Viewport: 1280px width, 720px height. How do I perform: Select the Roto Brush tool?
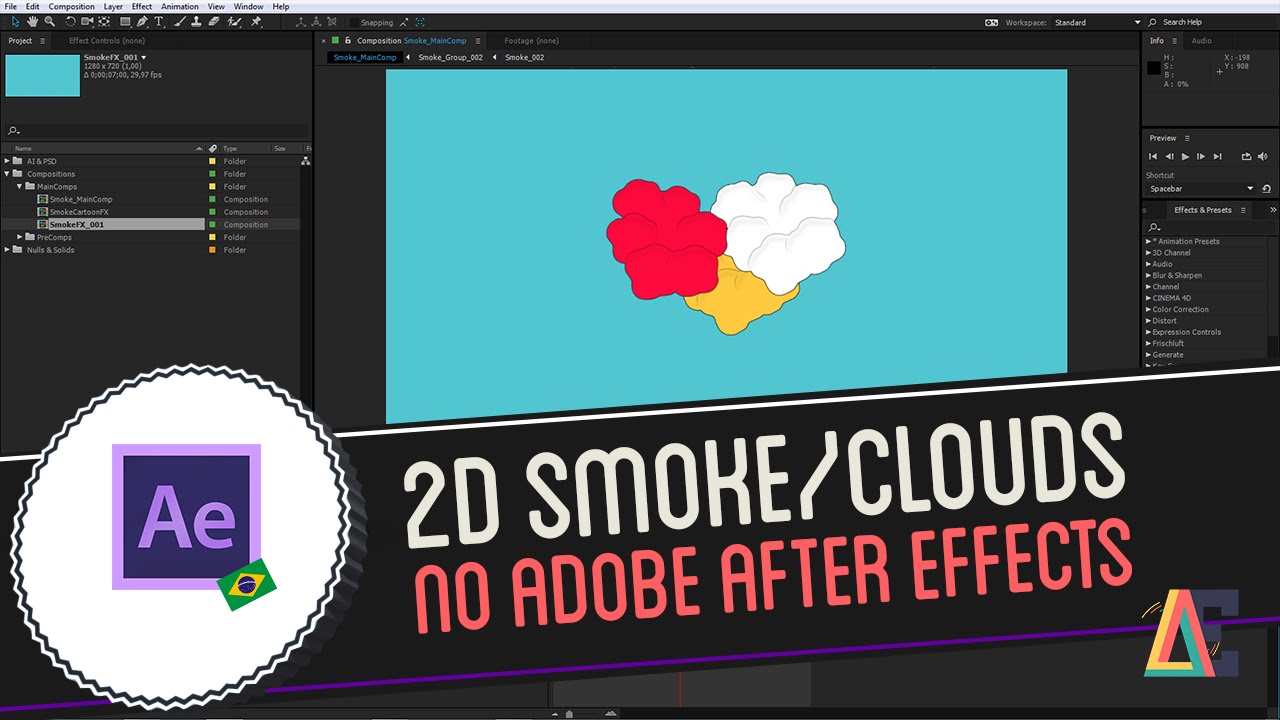coord(235,22)
